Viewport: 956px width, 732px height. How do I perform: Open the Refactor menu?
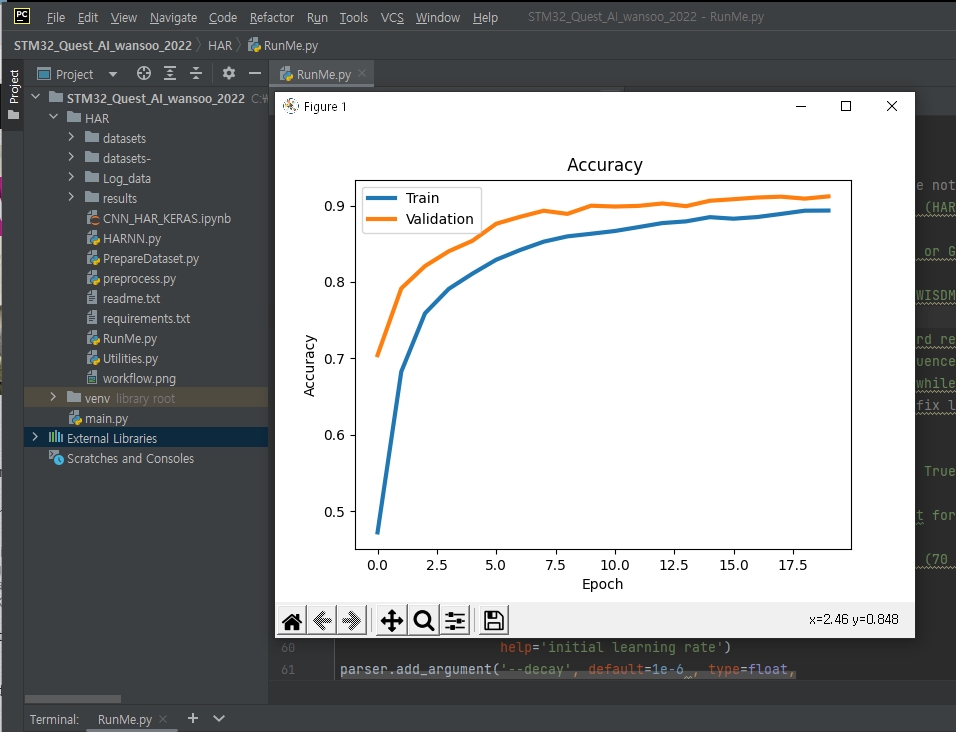coord(272,18)
